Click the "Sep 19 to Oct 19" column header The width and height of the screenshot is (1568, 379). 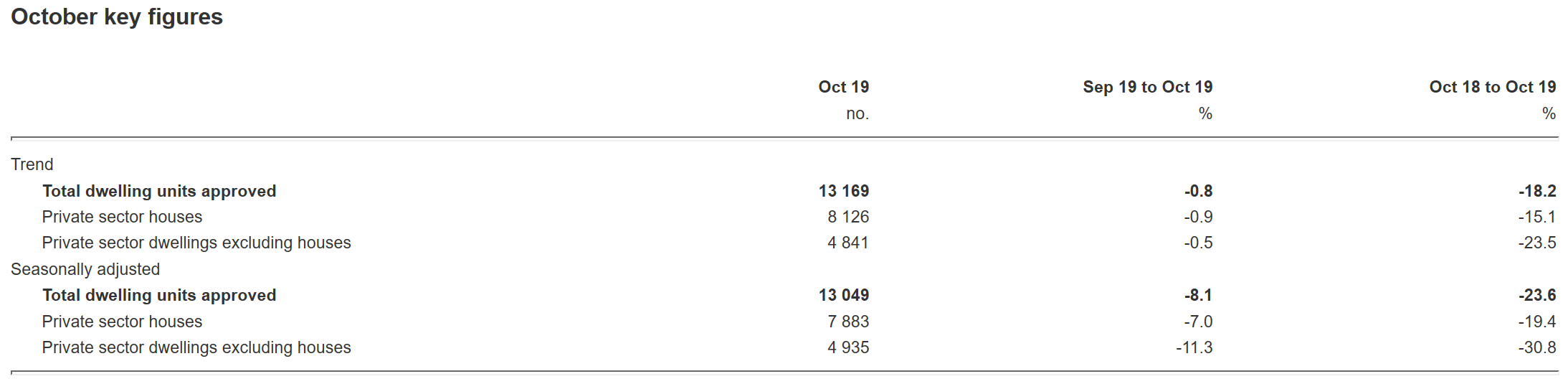click(x=1147, y=87)
